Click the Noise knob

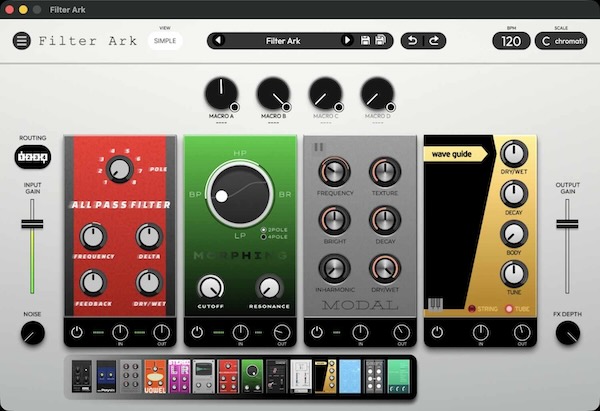coord(33,333)
